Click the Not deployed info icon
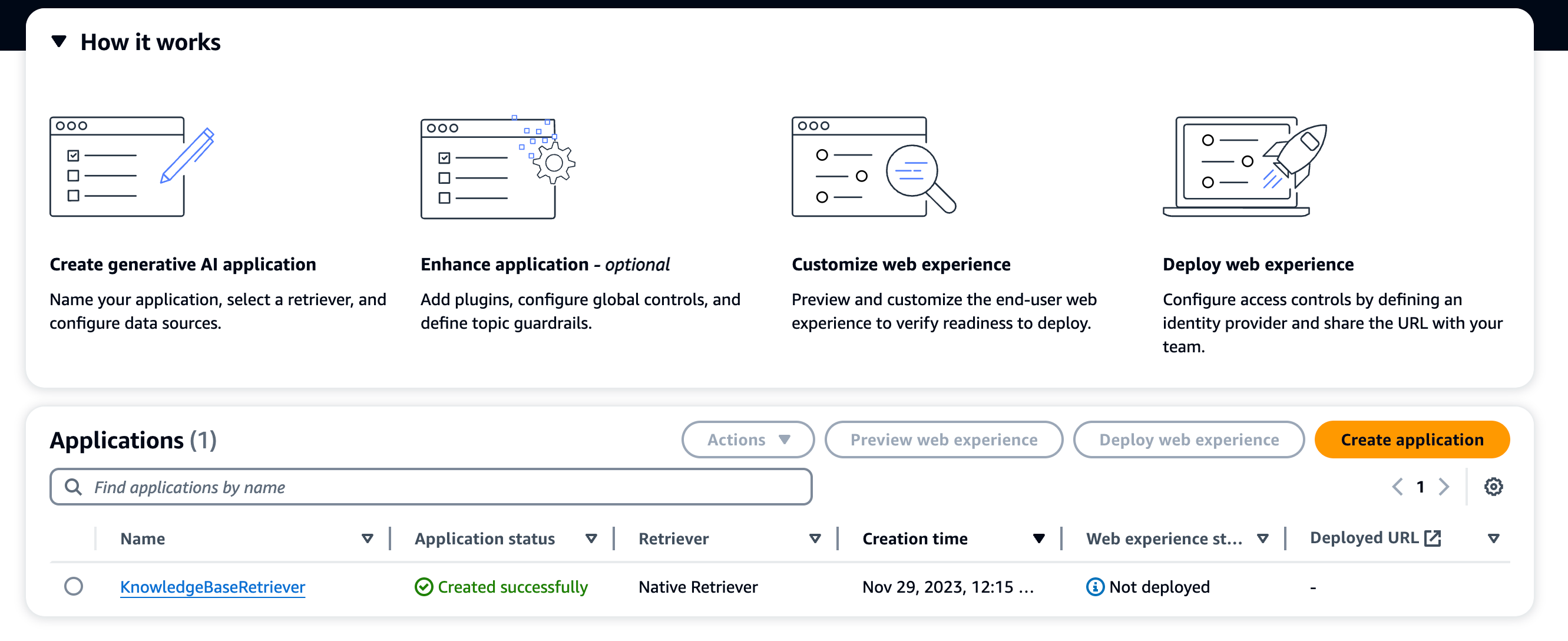 (1094, 586)
